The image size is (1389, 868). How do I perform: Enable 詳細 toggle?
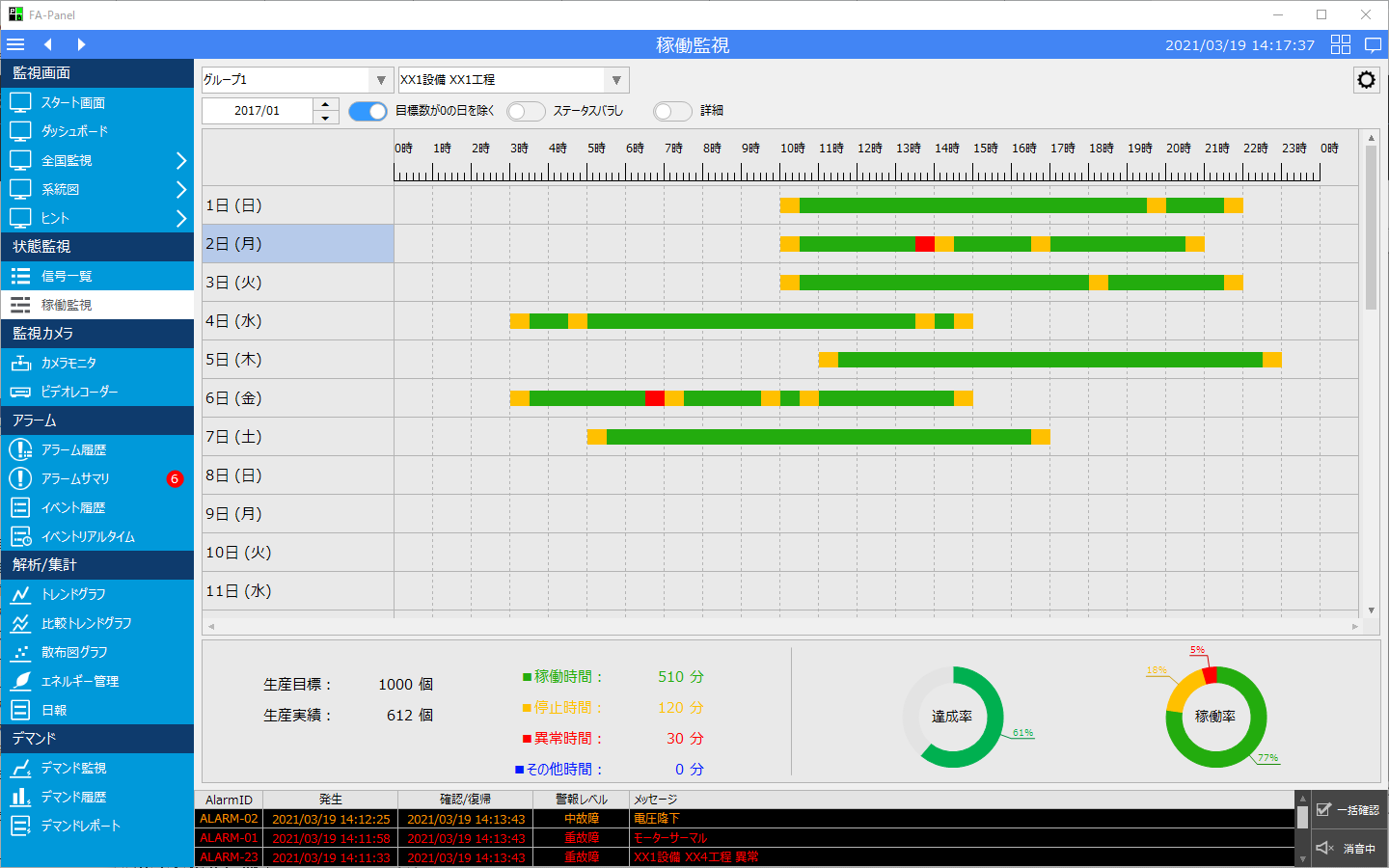pos(672,111)
